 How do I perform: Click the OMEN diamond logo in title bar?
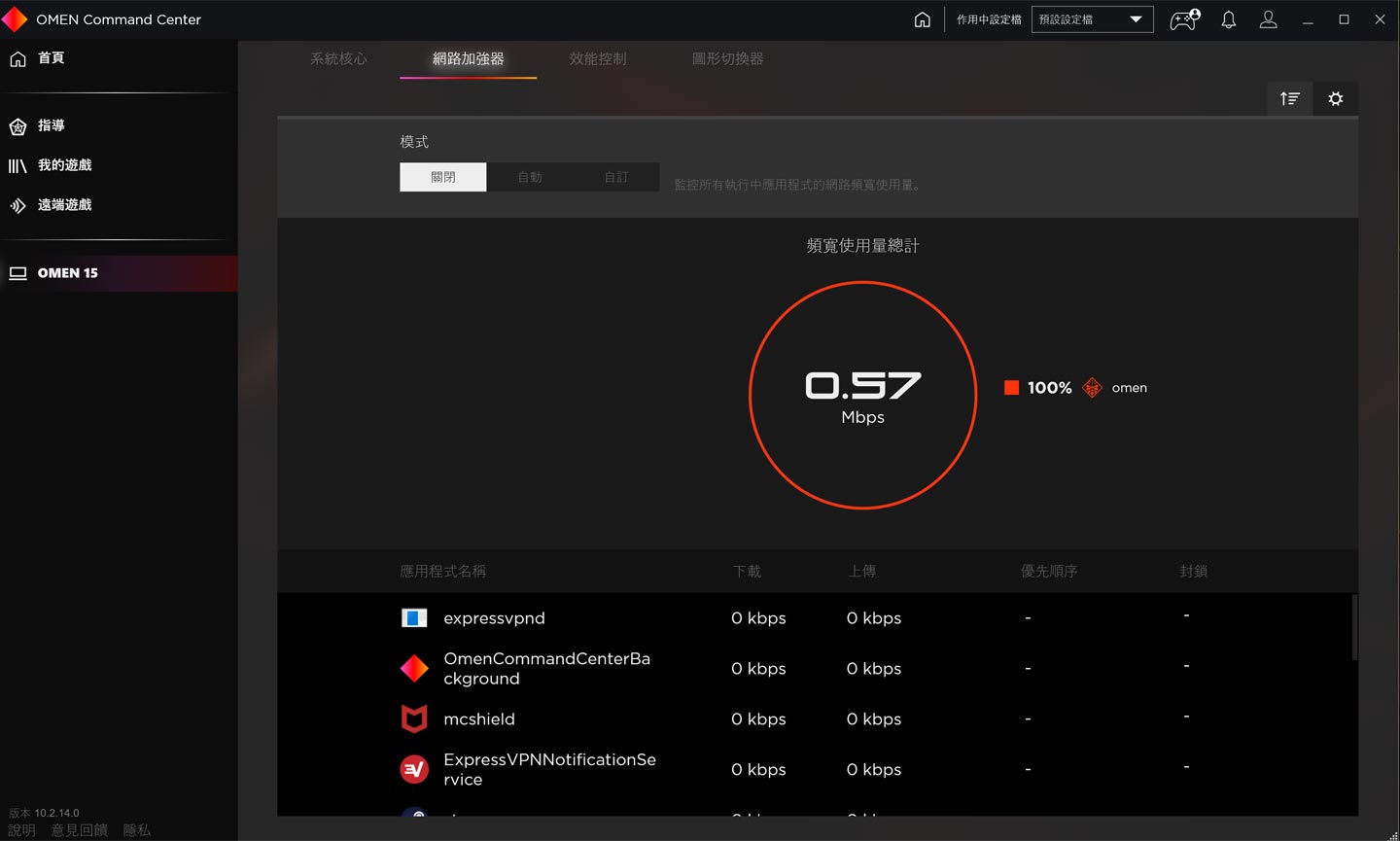point(15,19)
